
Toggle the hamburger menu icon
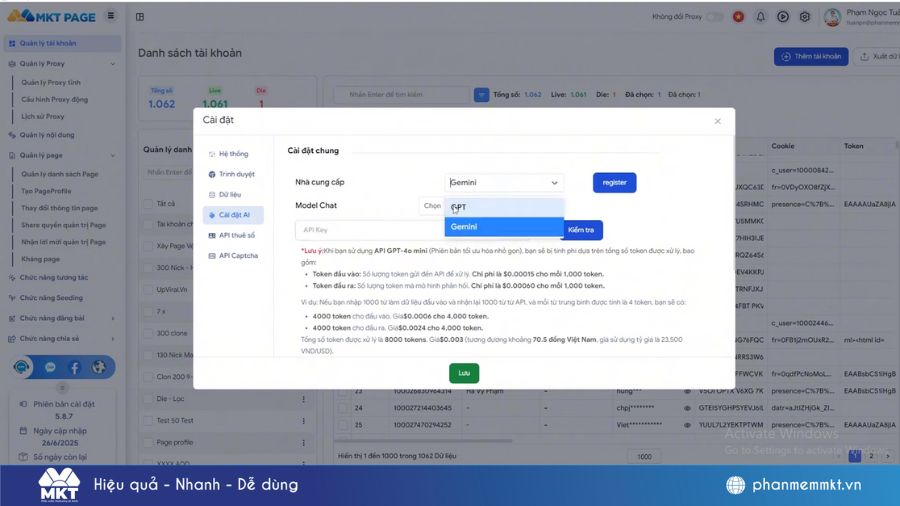[111, 15]
